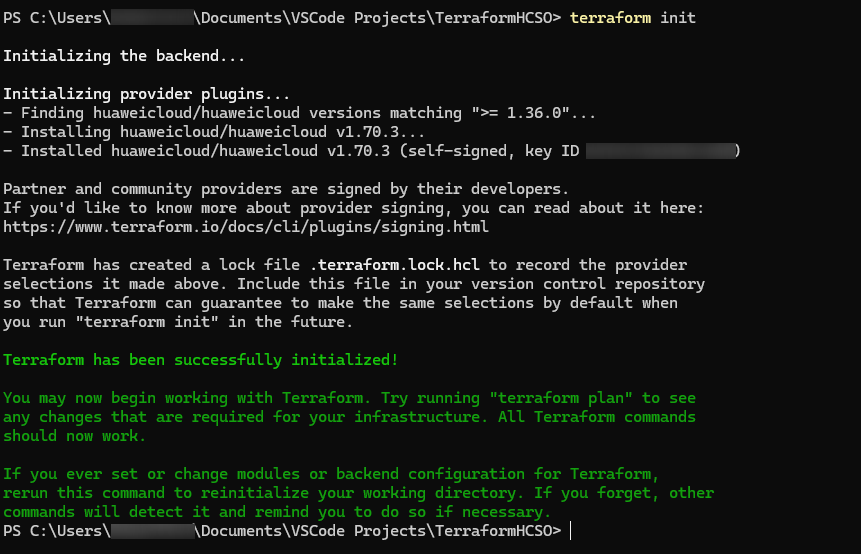Click the typed "terraform init" command at top

pos(632,18)
